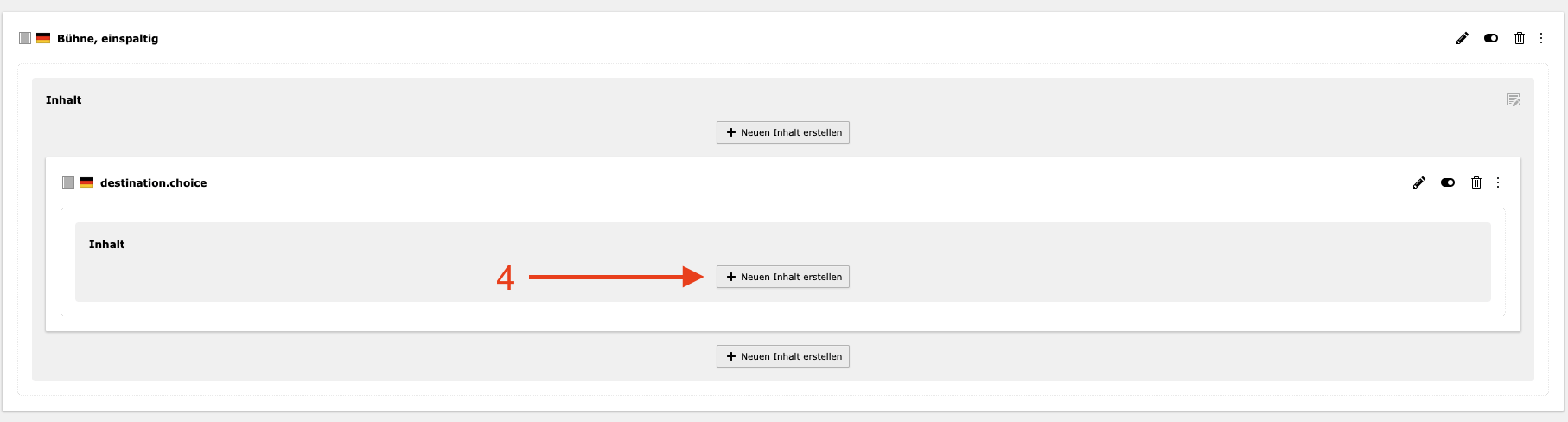This screenshot has height=422, width=1568.
Task: Open more options for destination.choice
Action: (1498, 182)
